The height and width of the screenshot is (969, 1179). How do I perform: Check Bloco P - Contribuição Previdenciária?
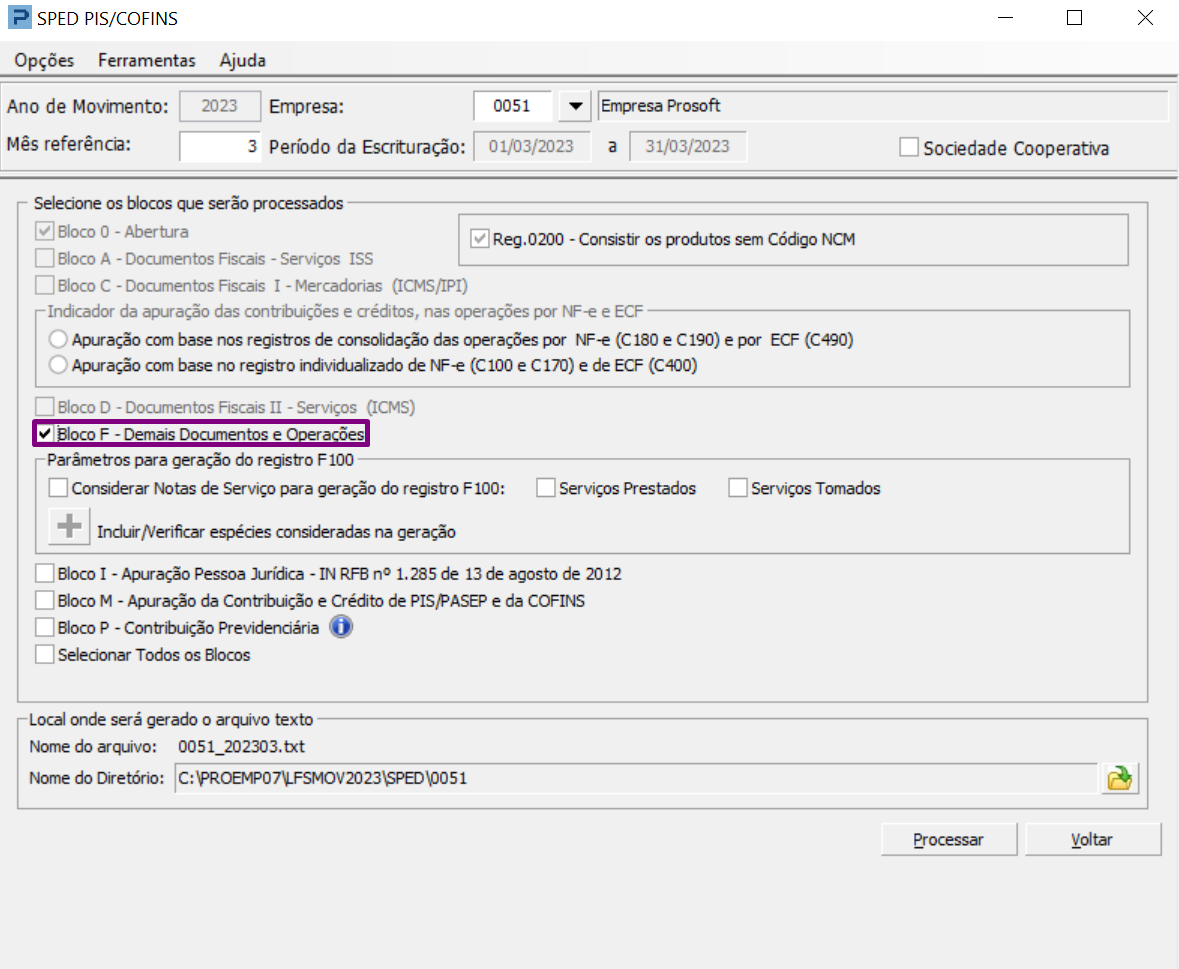[x=44, y=628]
